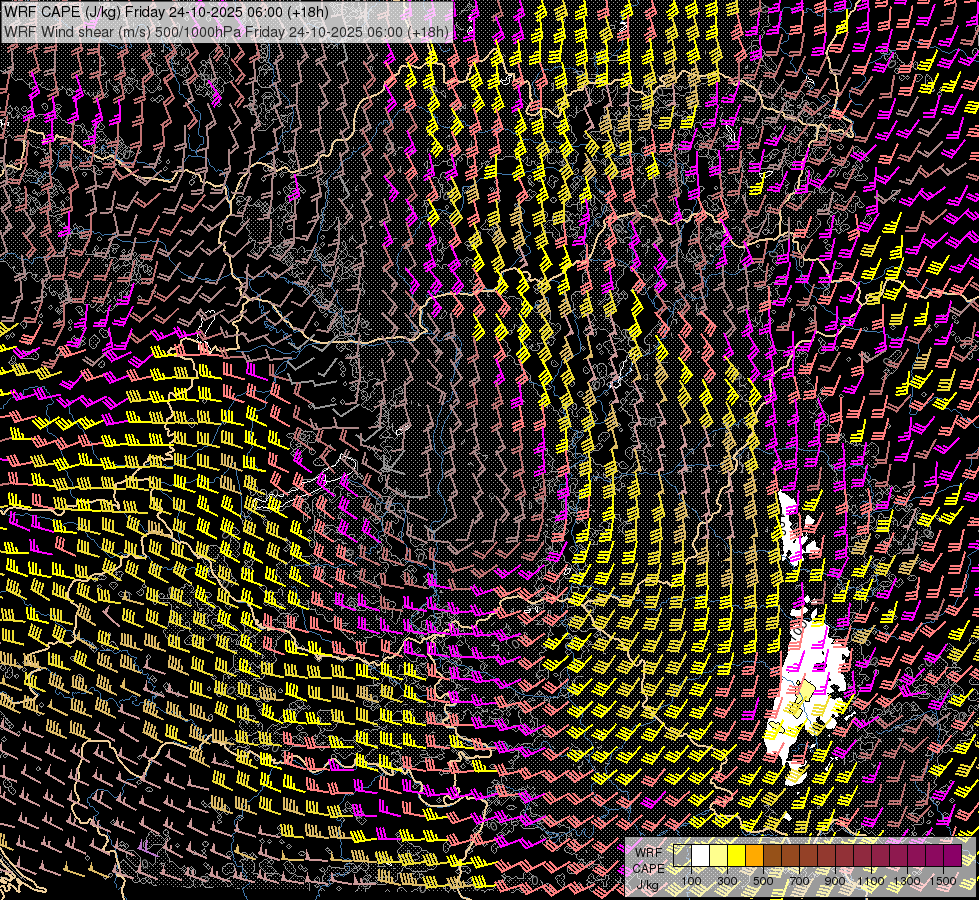Click the J/kg unit label in legend
The height and width of the screenshot is (900, 979).
pos(648,884)
